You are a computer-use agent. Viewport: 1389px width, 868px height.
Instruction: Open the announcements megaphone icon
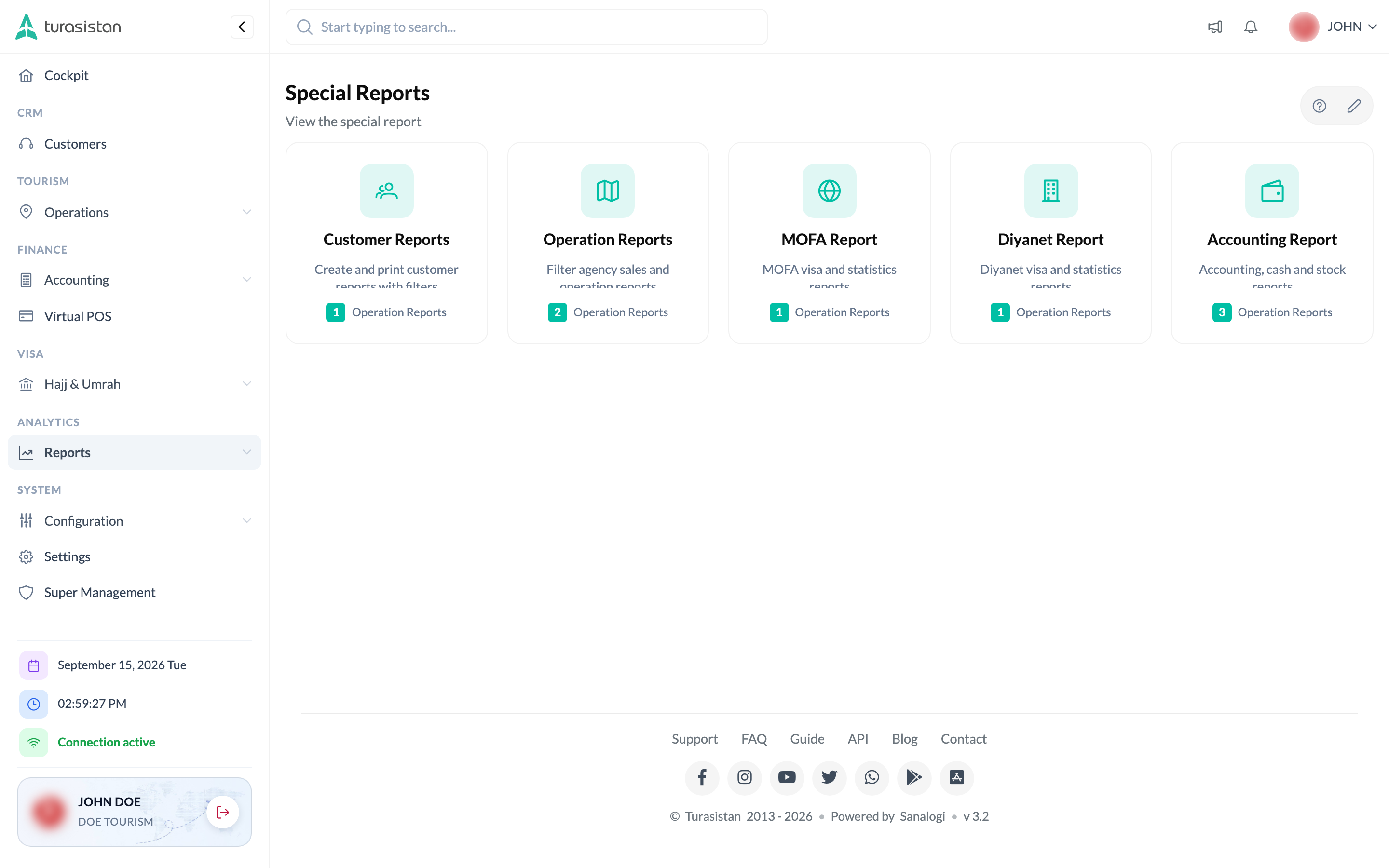click(x=1215, y=27)
